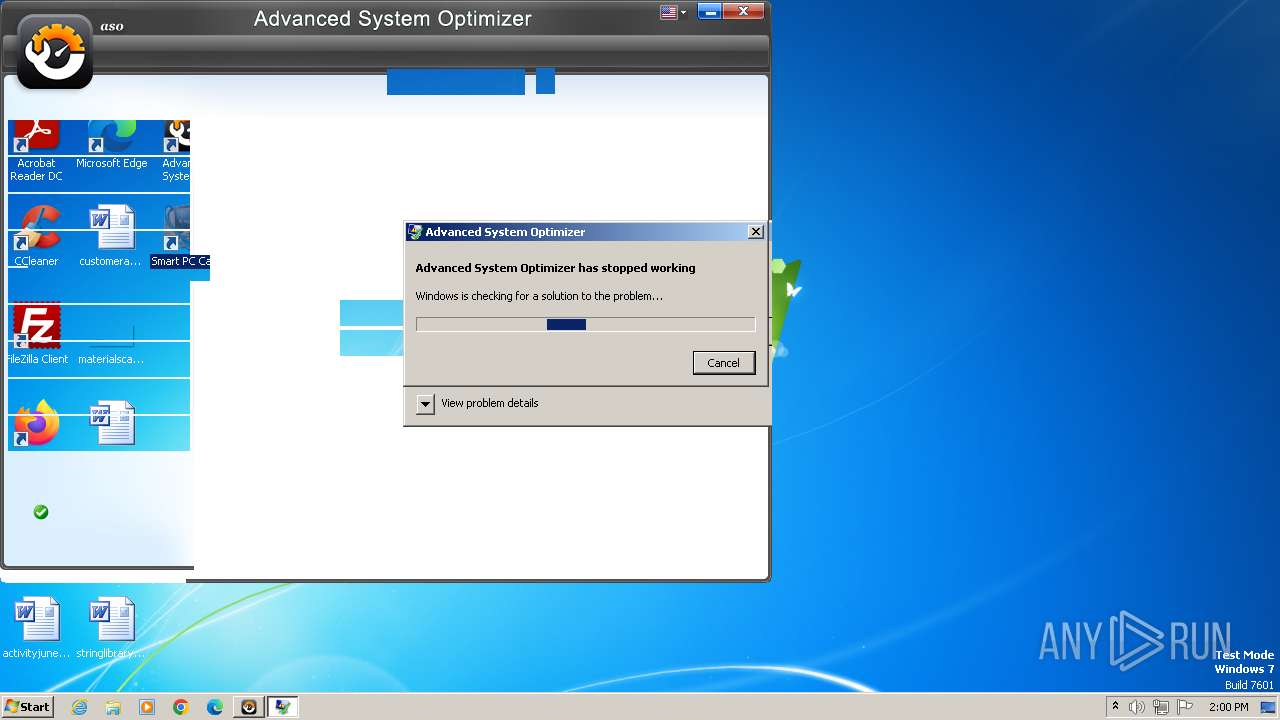Open the Windows Start menu
Image resolution: width=1280 pixels, height=720 pixels.
point(27,707)
